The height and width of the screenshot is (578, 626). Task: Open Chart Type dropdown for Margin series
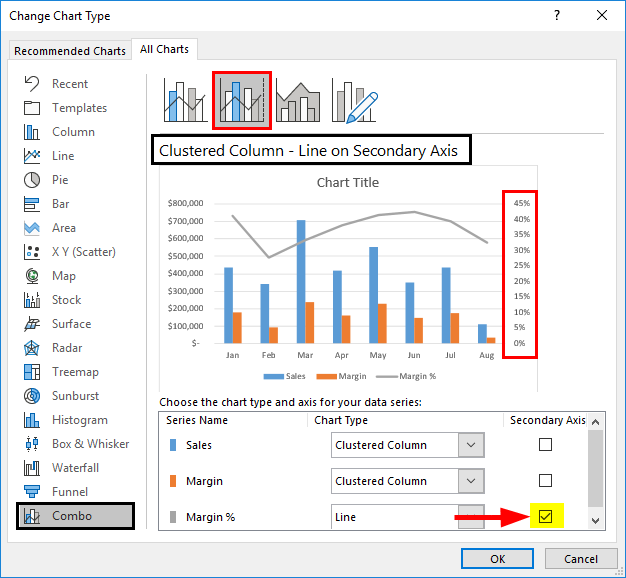click(471, 481)
